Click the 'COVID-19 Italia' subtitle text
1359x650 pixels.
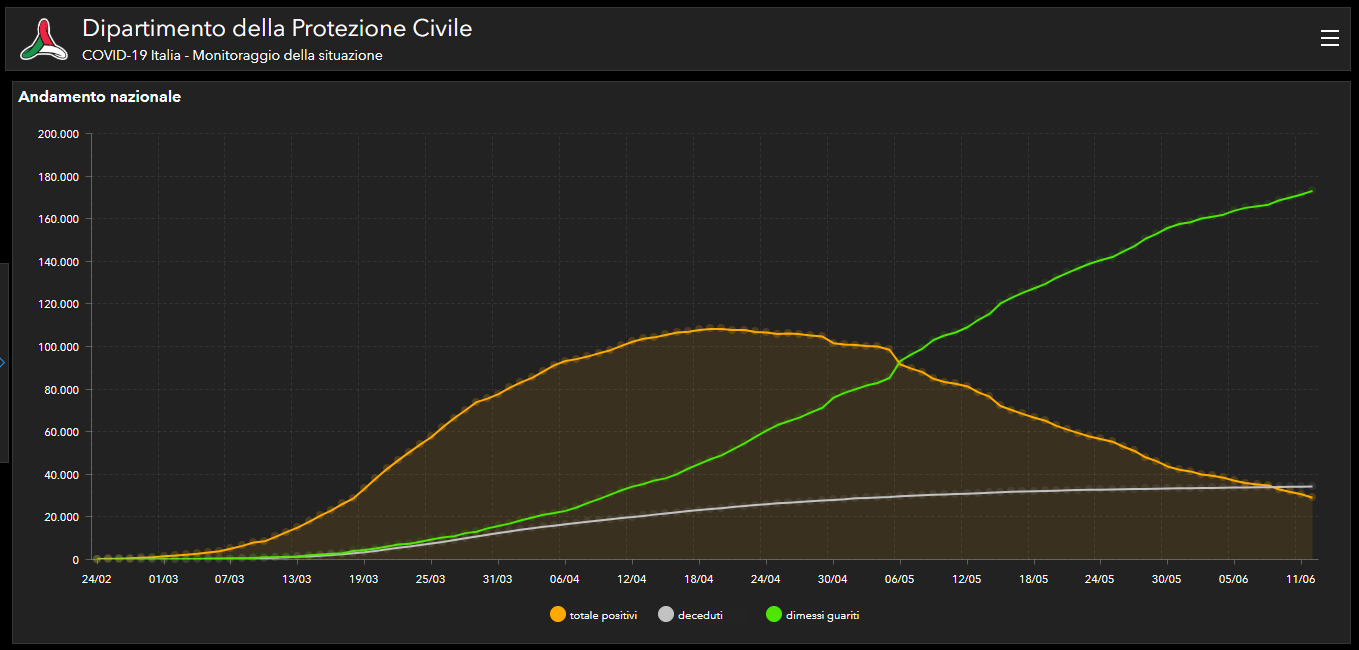coord(131,56)
